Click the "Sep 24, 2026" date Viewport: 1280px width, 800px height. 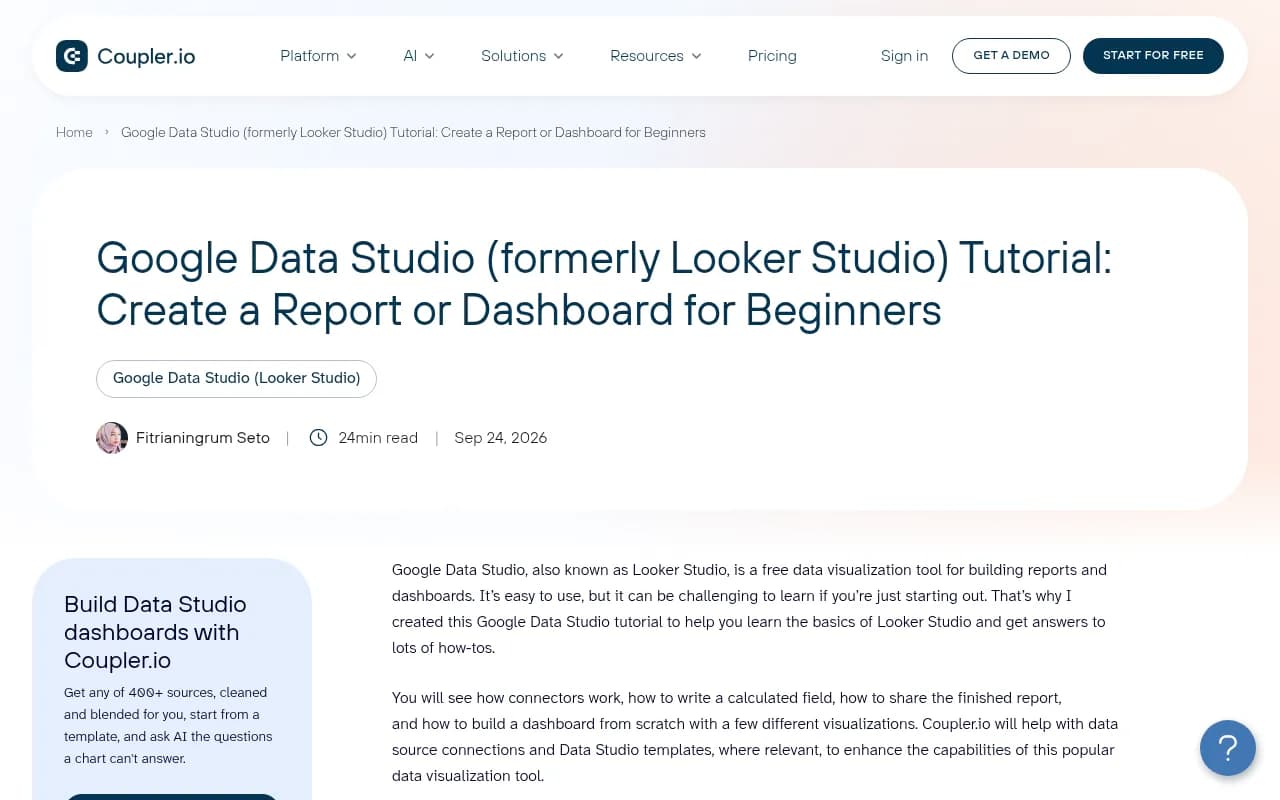click(501, 438)
